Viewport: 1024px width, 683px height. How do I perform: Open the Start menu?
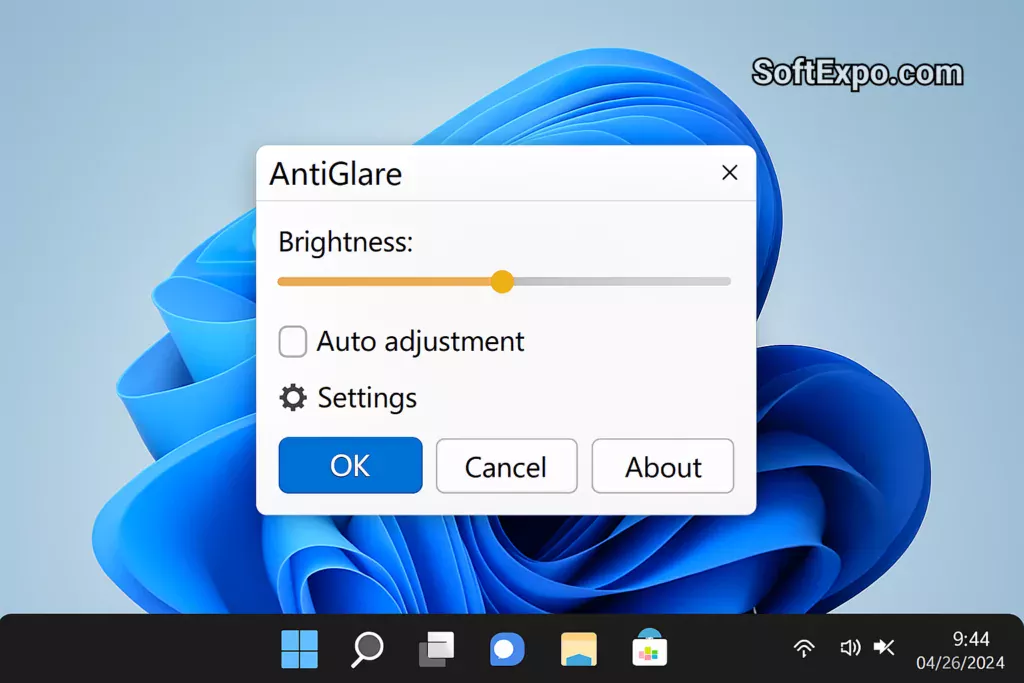299,648
